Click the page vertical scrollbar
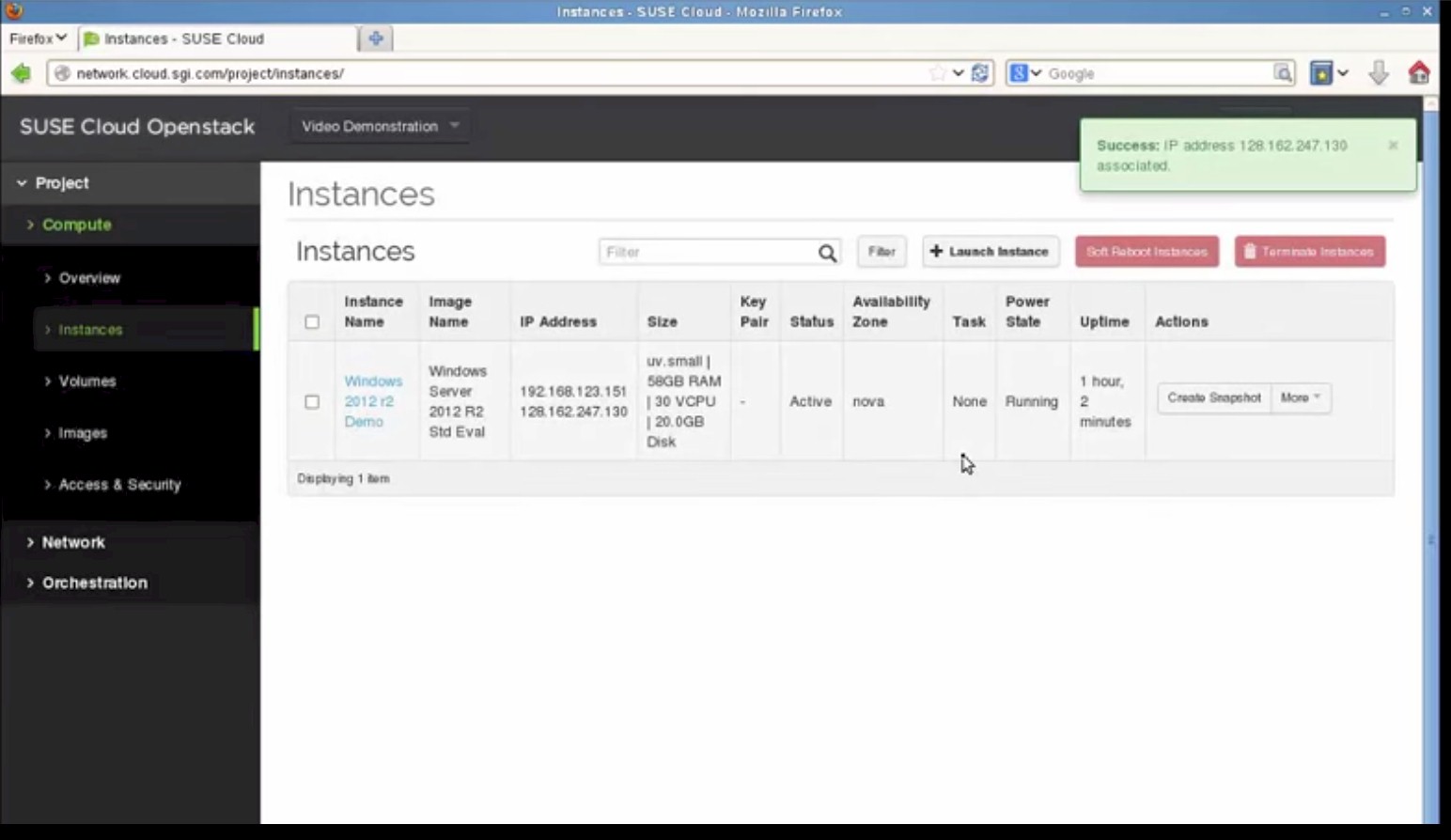The width and height of the screenshot is (1451, 840). [x=1431, y=460]
